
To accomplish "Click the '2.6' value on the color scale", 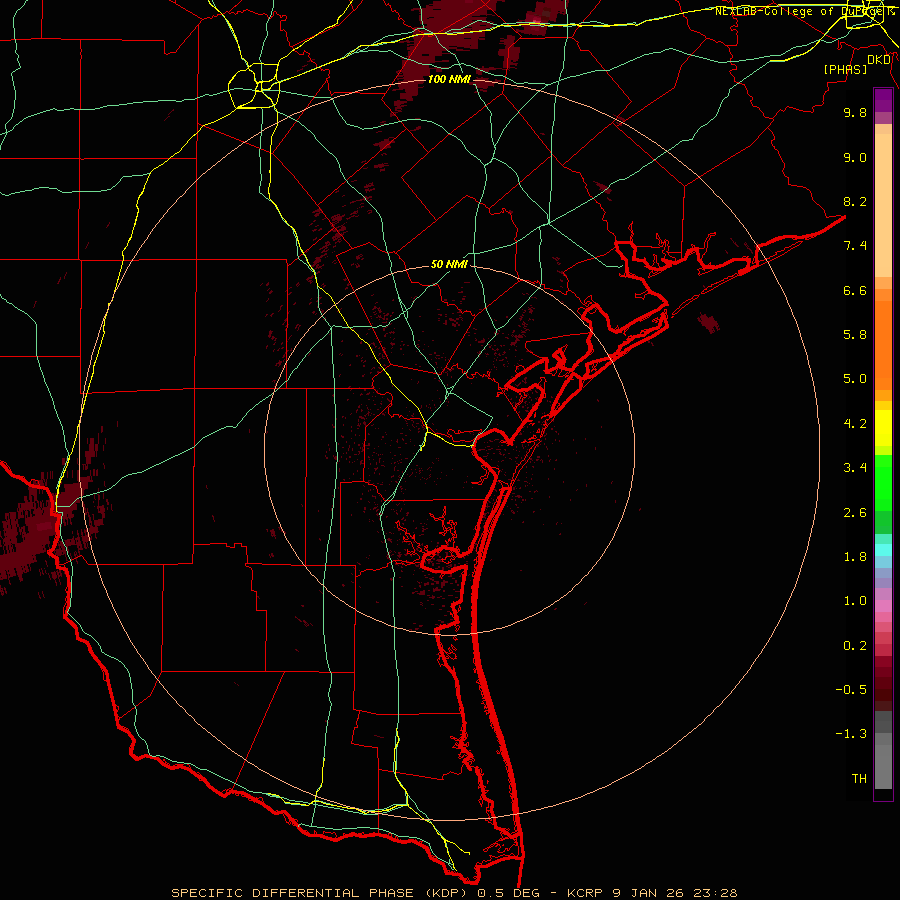I will click(x=855, y=513).
